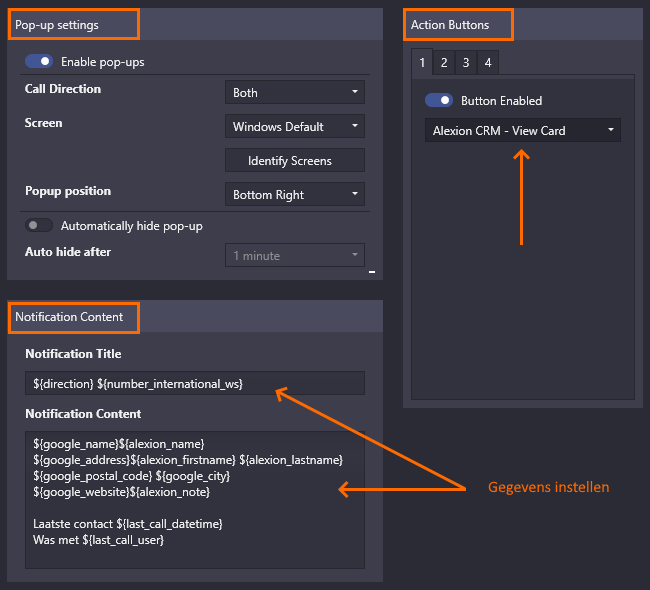The height and width of the screenshot is (590, 650).
Task: Expand the Popup position dropdown
Action: click(x=295, y=194)
